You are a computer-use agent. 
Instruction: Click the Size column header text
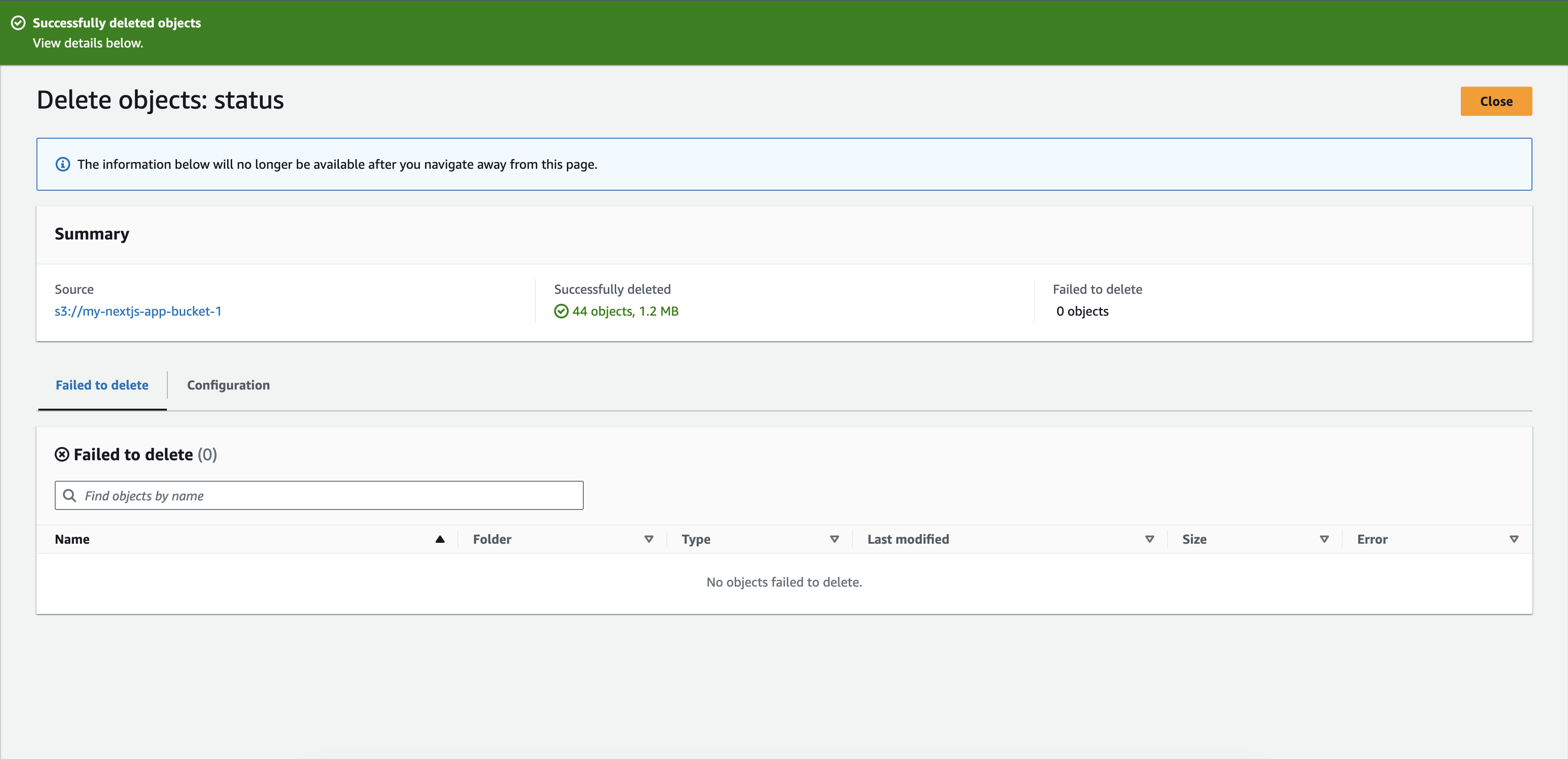tap(1194, 539)
